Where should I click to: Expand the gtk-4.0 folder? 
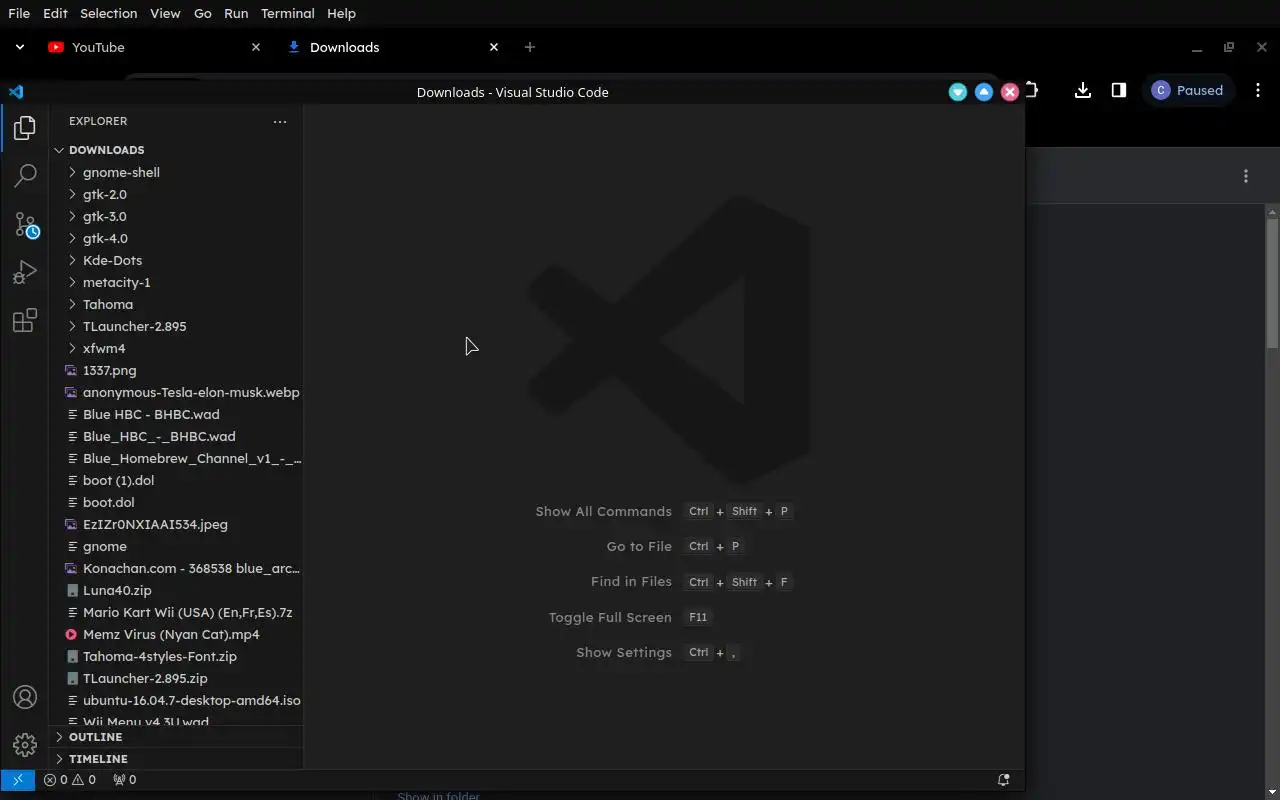pyautogui.click(x=176, y=238)
